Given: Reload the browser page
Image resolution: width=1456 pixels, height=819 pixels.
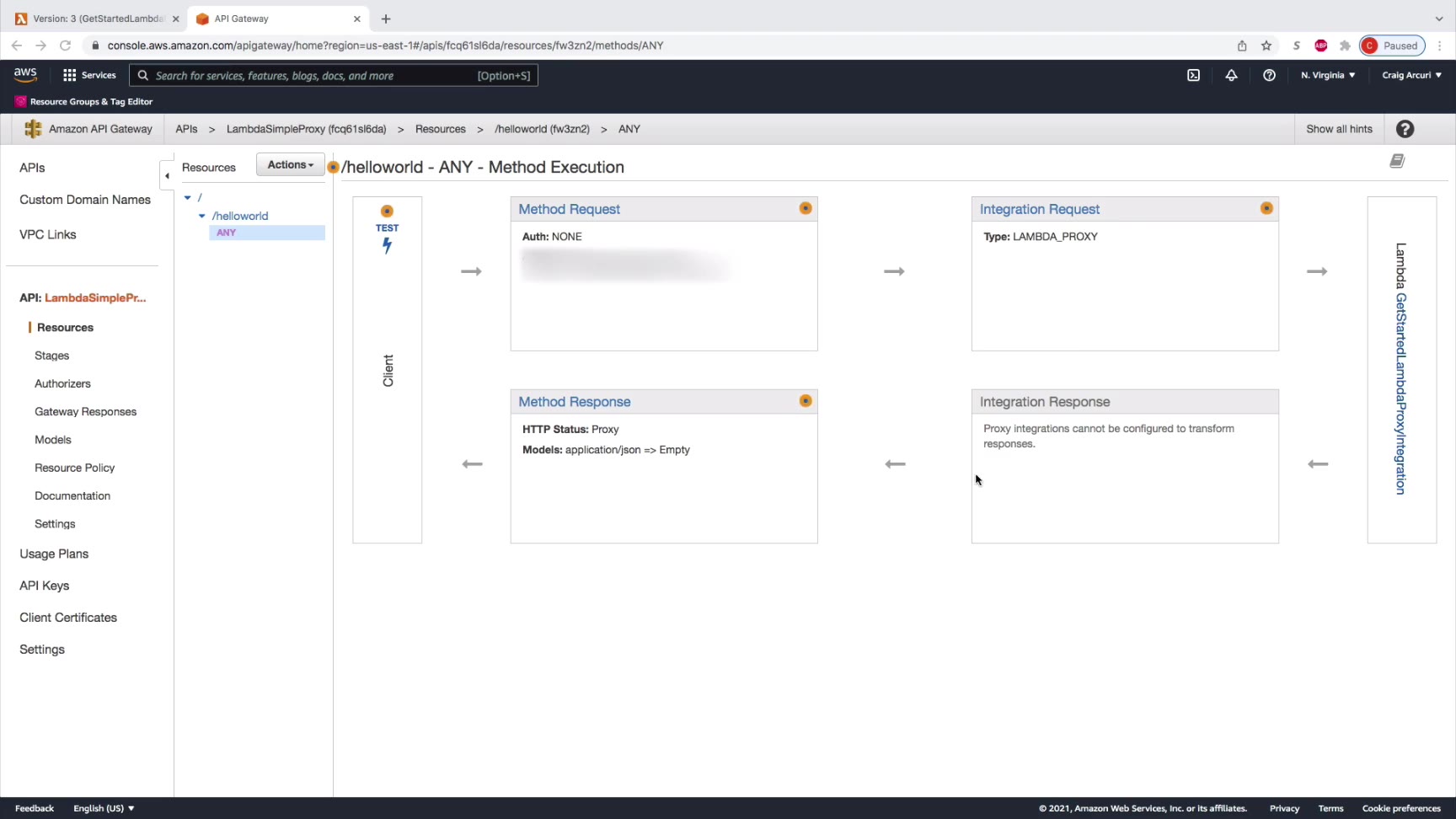Looking at the screenshot, I should click(x=65, y=45).
